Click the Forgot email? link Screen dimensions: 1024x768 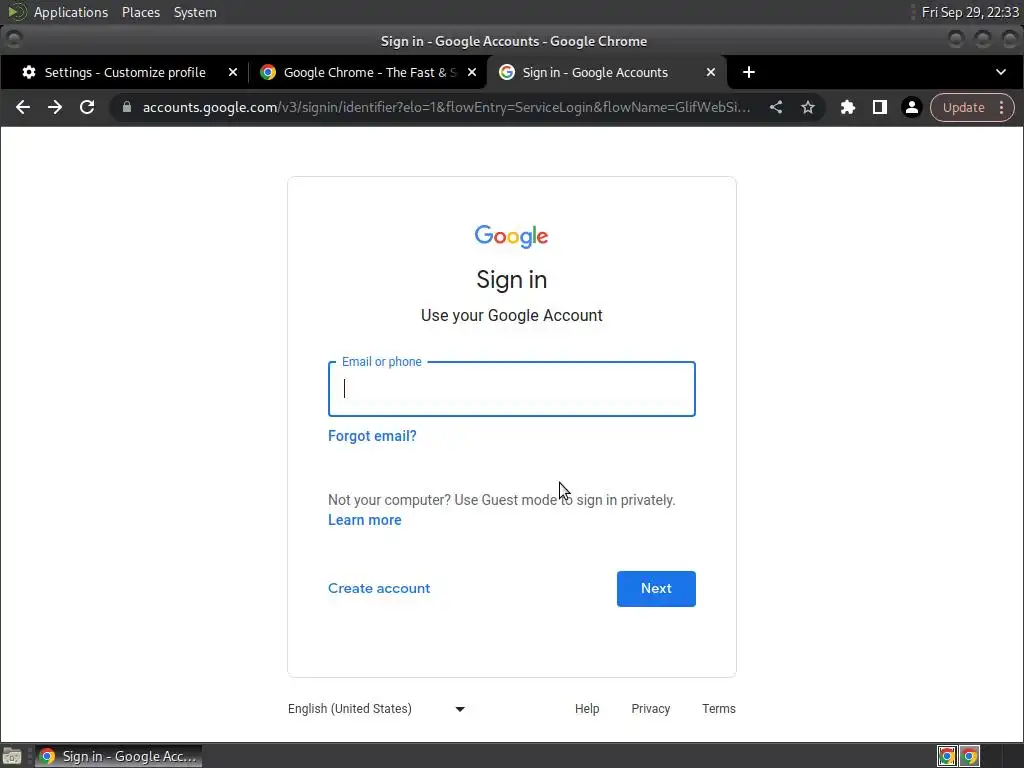[372, 436]
